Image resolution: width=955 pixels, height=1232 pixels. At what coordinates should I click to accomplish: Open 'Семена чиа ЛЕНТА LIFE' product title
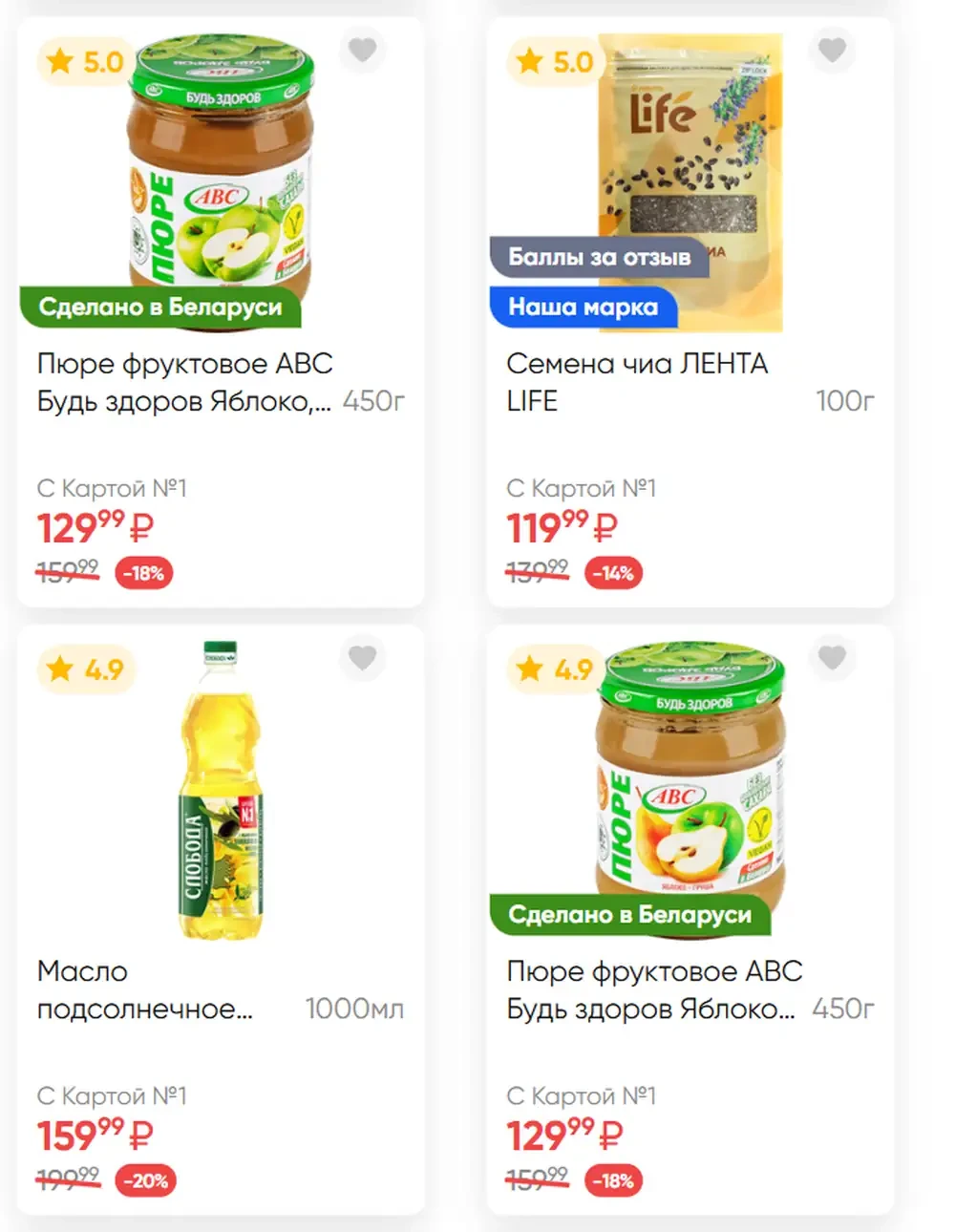pos(637,382)
